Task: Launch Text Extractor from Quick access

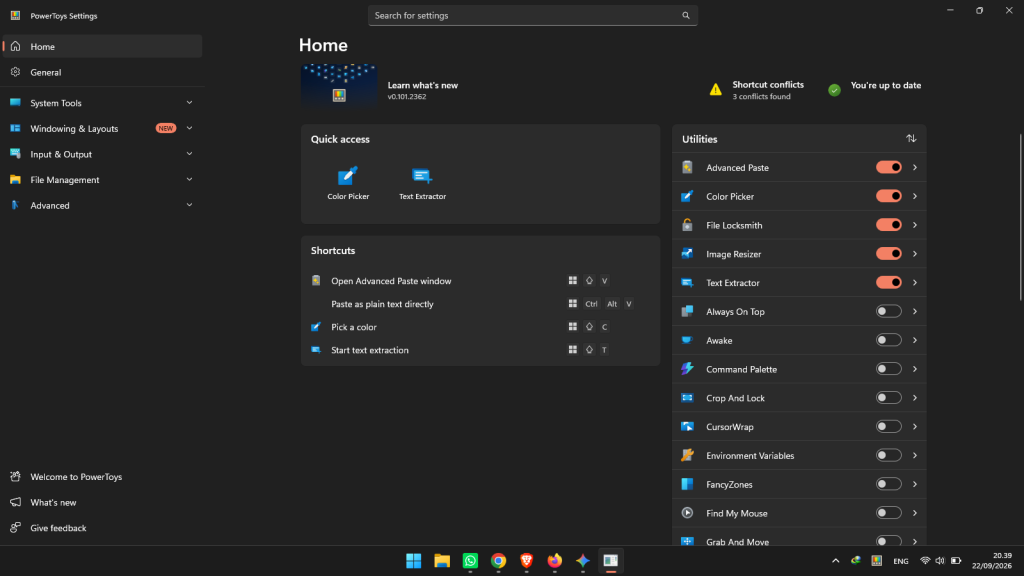Action: (x=422, y=184)
